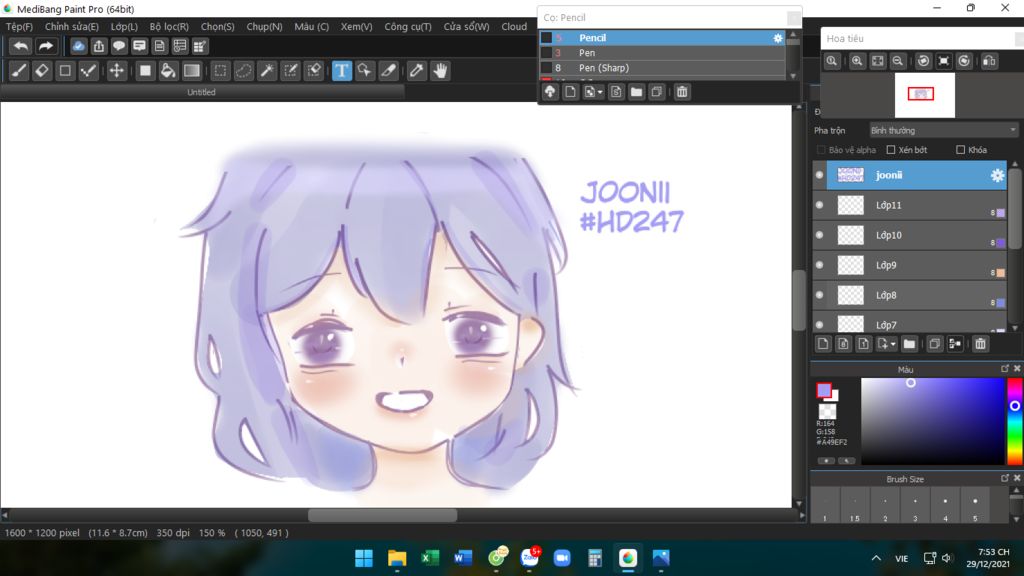The height and width of the screenshot is (576, 1024).
Task: Select the Pen (Sharp) brush
Action: tap(662, 68)
